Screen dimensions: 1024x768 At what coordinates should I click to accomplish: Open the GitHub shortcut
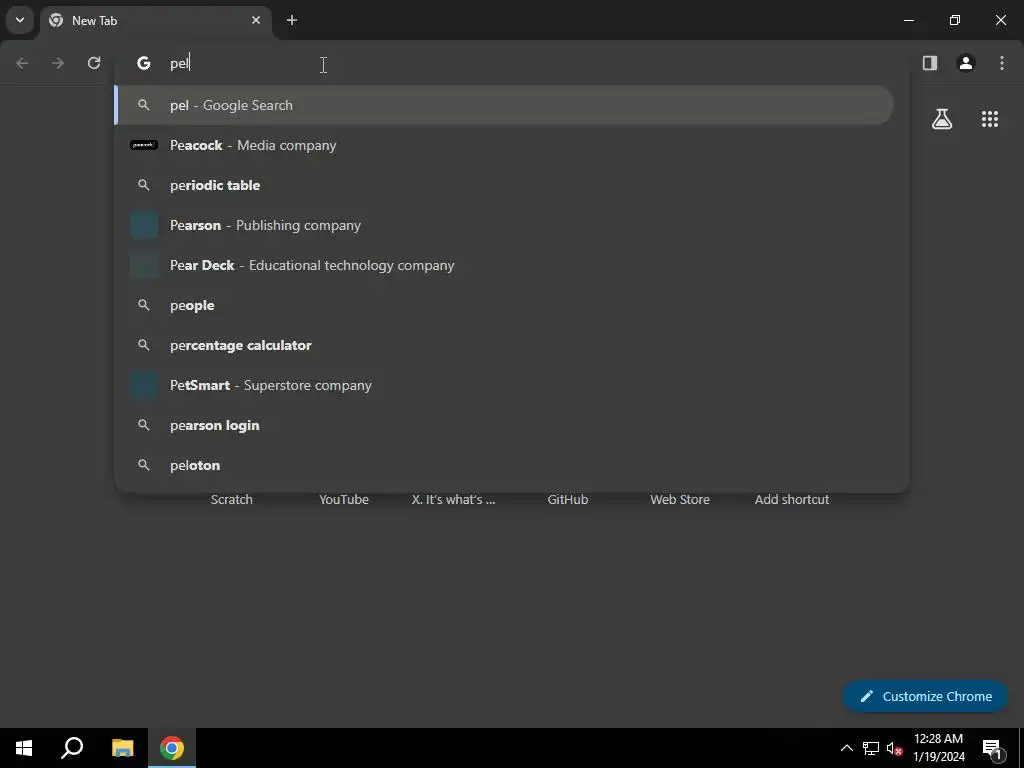(x=568, y=500)
